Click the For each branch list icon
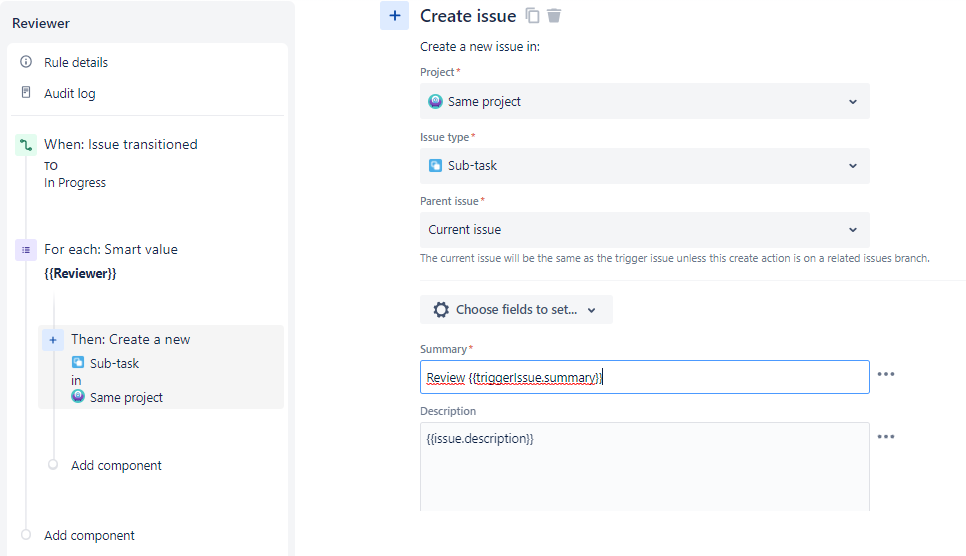 (x=26, y=250)
